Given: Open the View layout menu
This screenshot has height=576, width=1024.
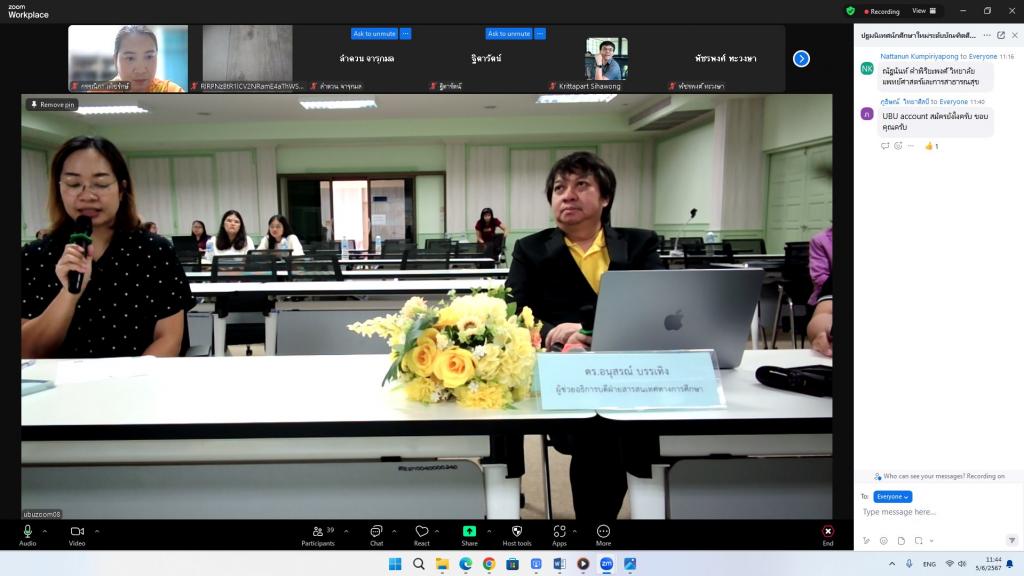Looking at the screenshot, I should (x=924, y=11).
